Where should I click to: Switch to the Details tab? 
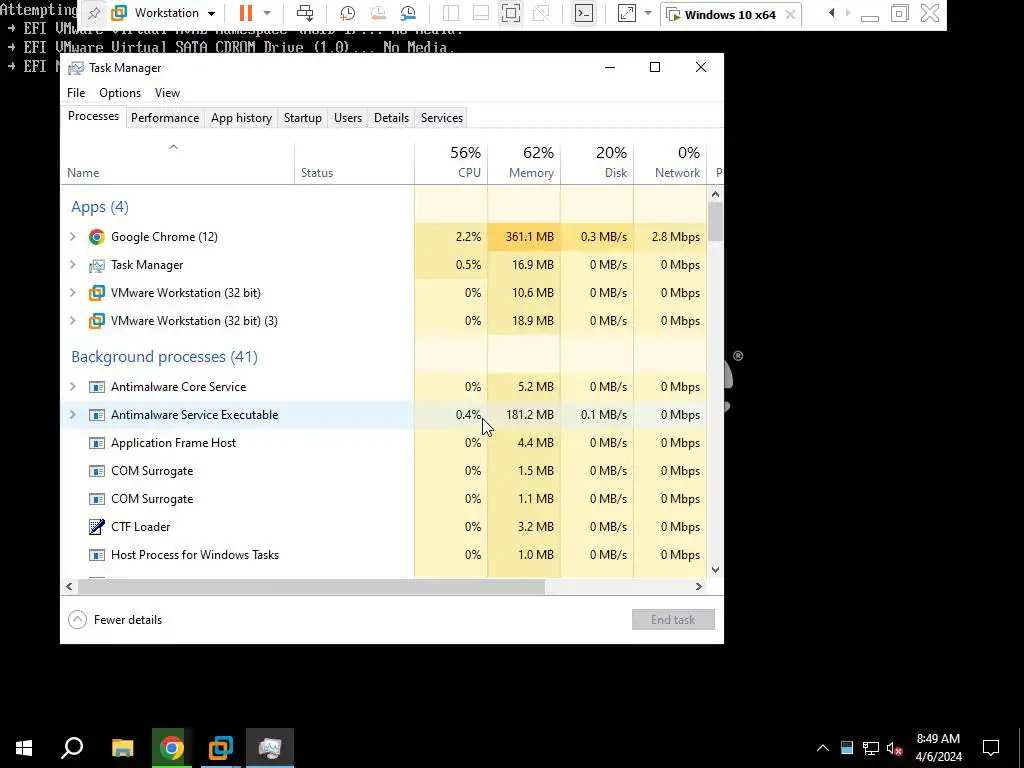[391, 118]
